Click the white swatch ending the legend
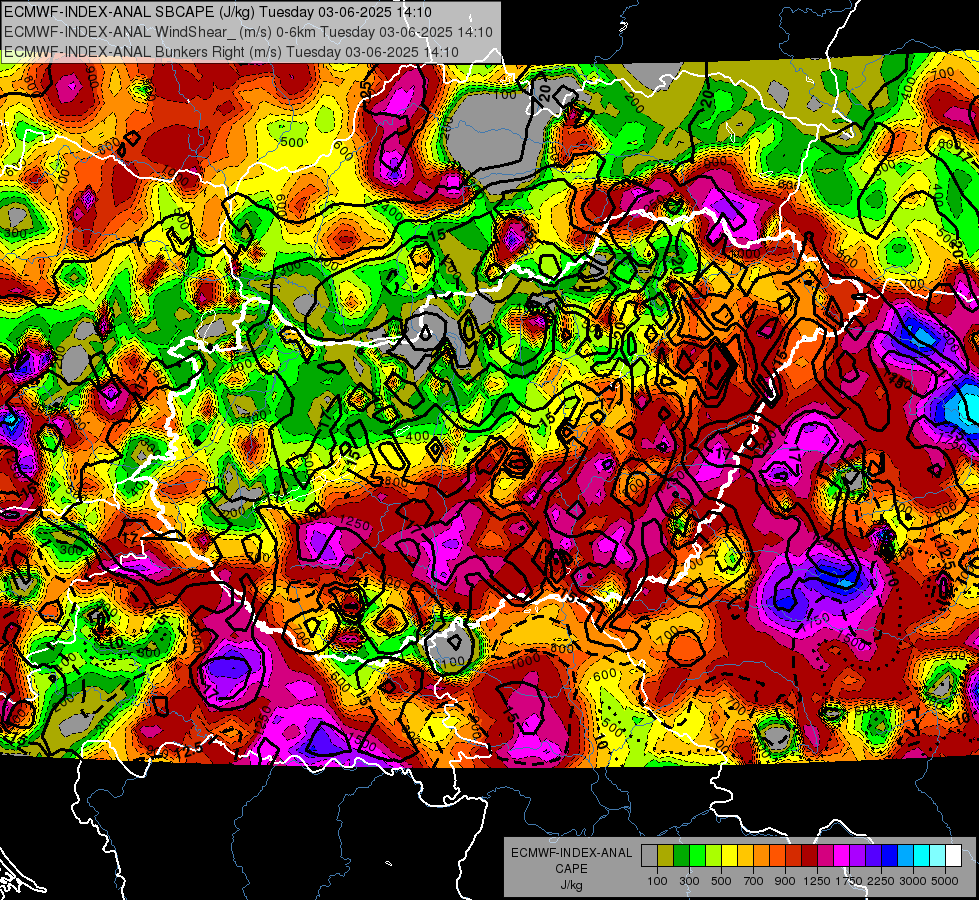Viewport: 979px width, 900px height. click(x=955, y=856)
